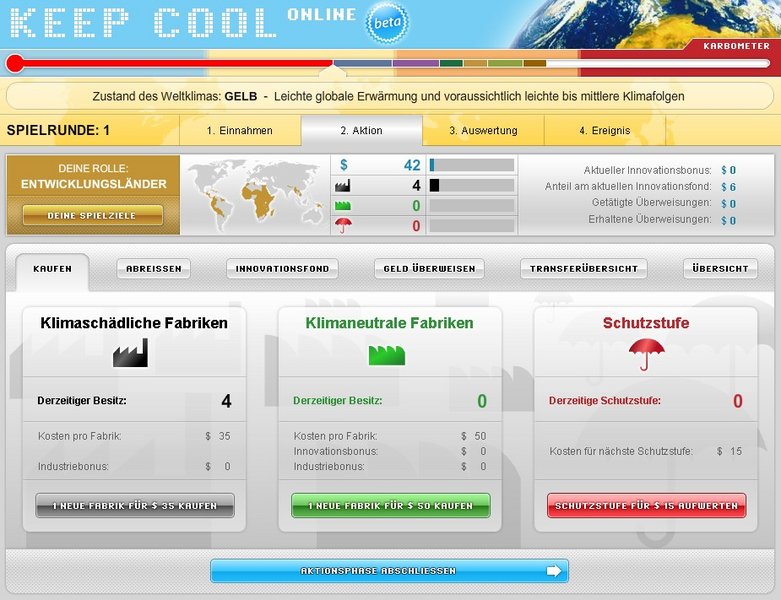Buy 1 climate-neutral factory for $50
Image resolution: width=781 pixels, height=600 pixels.
(390, 505)
